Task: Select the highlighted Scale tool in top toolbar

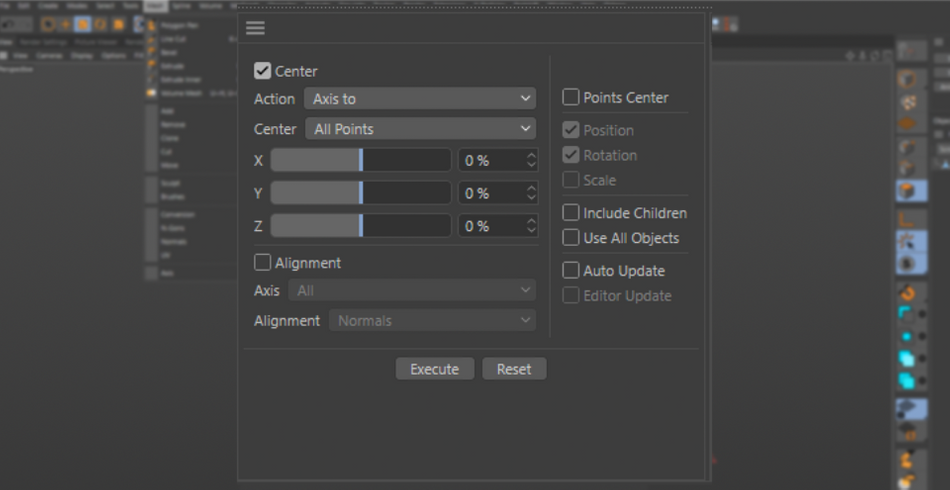Action: 82,24
